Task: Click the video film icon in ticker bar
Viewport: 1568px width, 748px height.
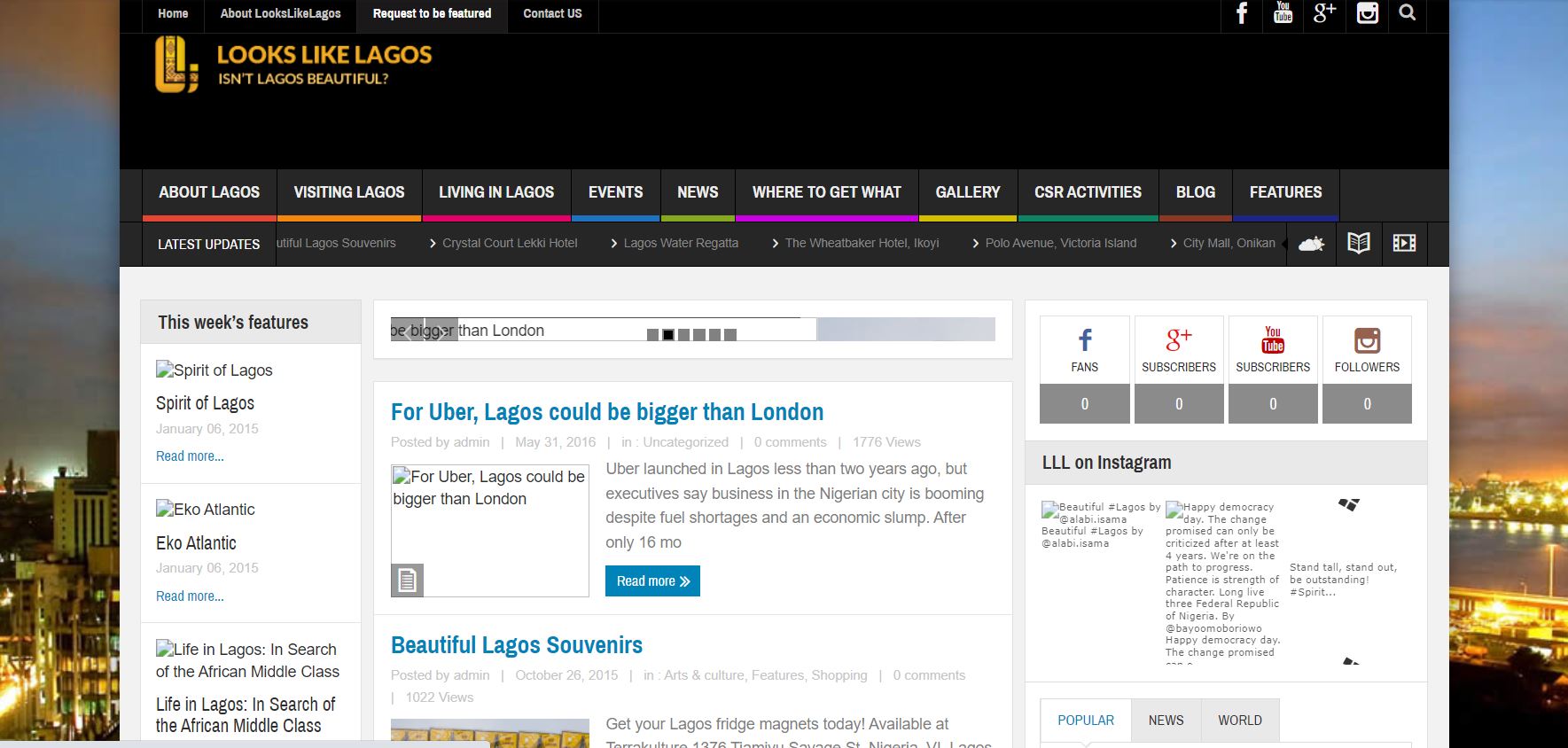Action: pyautogui.click(x=1404, y=244)
